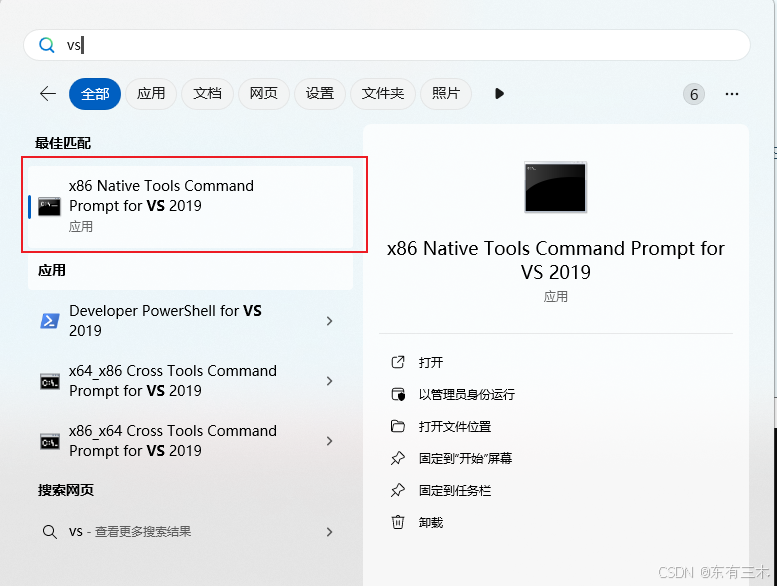Choose 打开文件位置
This screenshot has width=777, height=586.
[454, 426]
